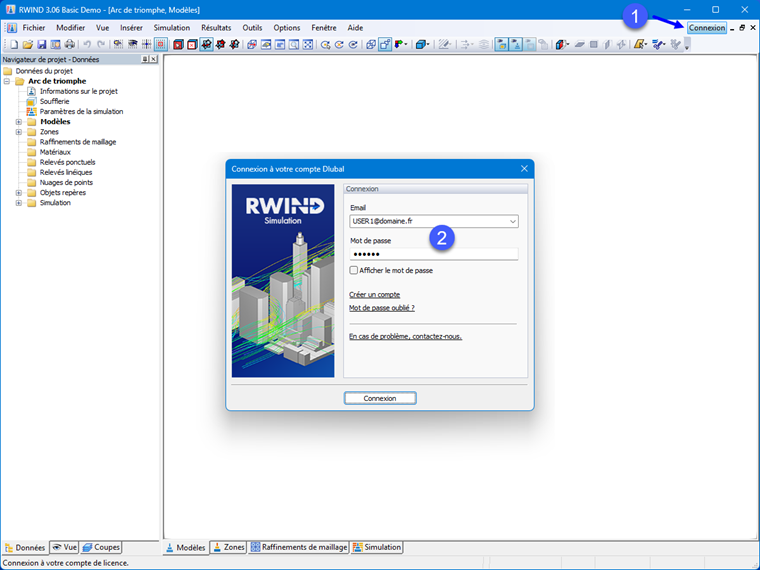
Task: Toggle the red-square highlighted toolbar button
Action: pyautogui.click(x=161, y=45)
